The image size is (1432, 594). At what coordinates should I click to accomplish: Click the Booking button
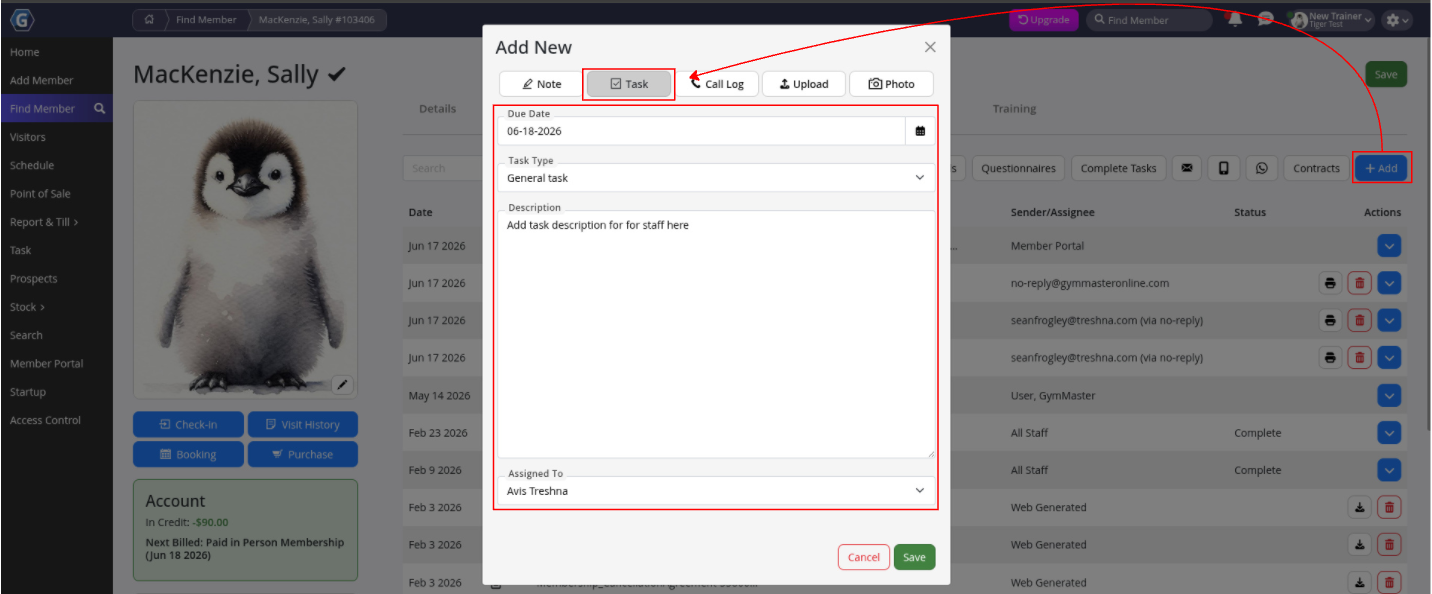pos(188,454)
